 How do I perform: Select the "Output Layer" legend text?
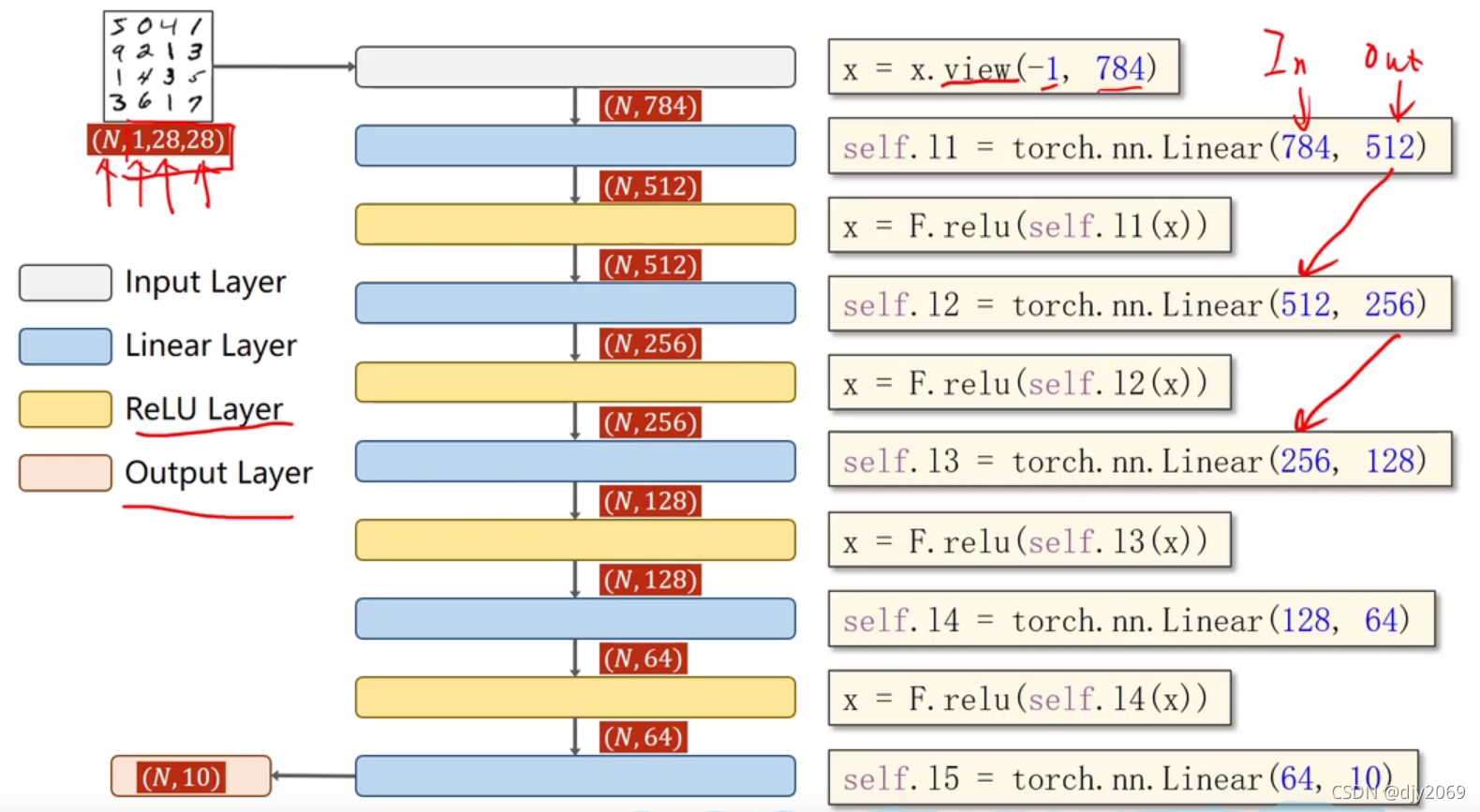pyautogui.click(x=218, y=473)
